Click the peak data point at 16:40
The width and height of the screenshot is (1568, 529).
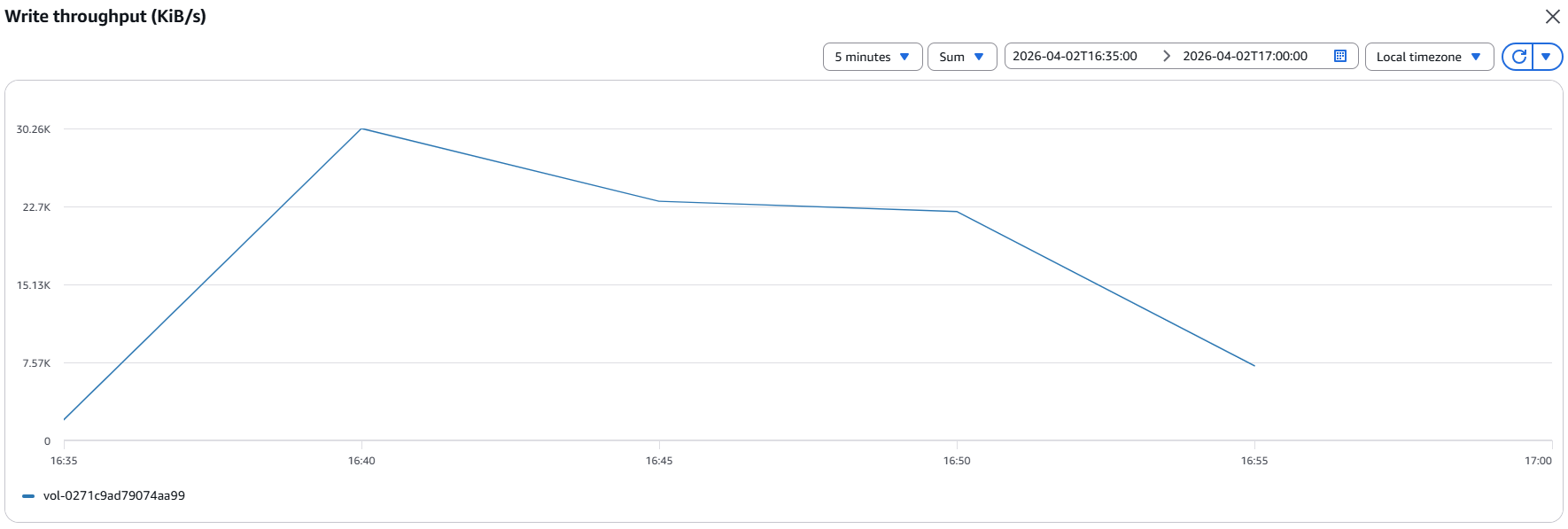[x=361, y=128]
